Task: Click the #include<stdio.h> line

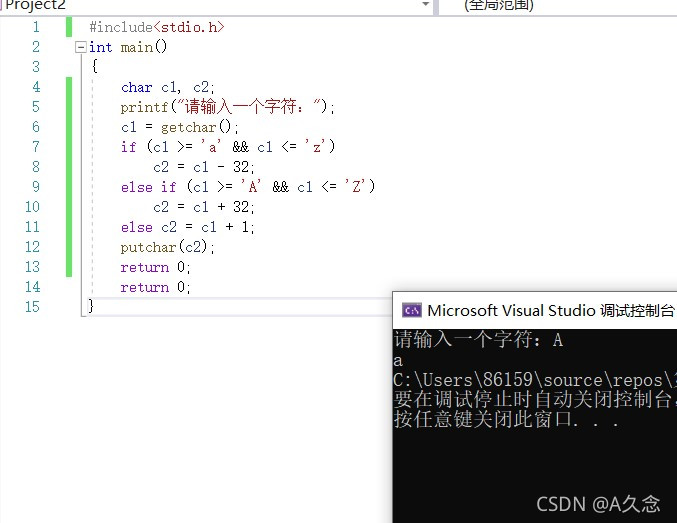Action: pos(157,27)
